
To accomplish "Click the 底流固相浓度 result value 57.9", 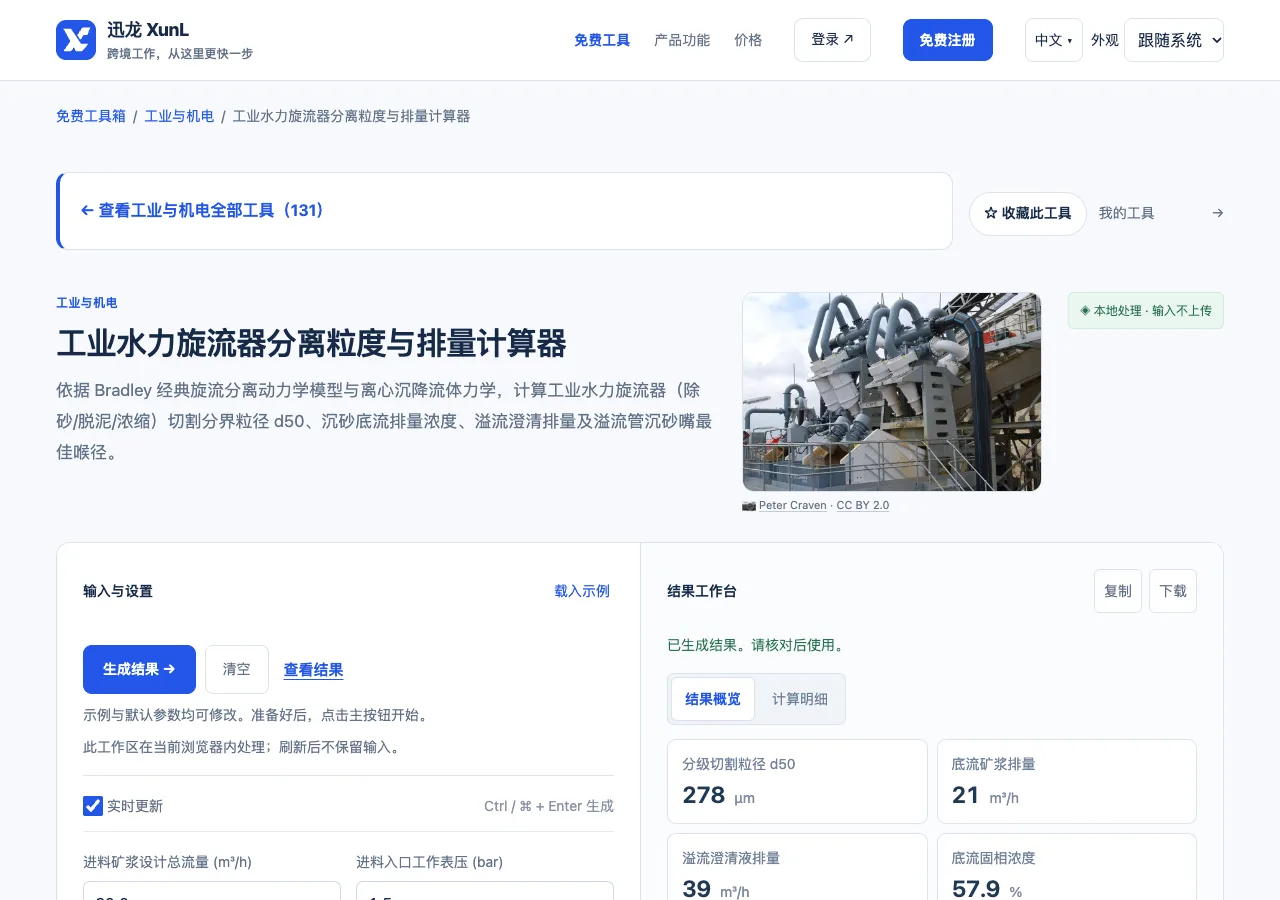I will coord(976,888).
